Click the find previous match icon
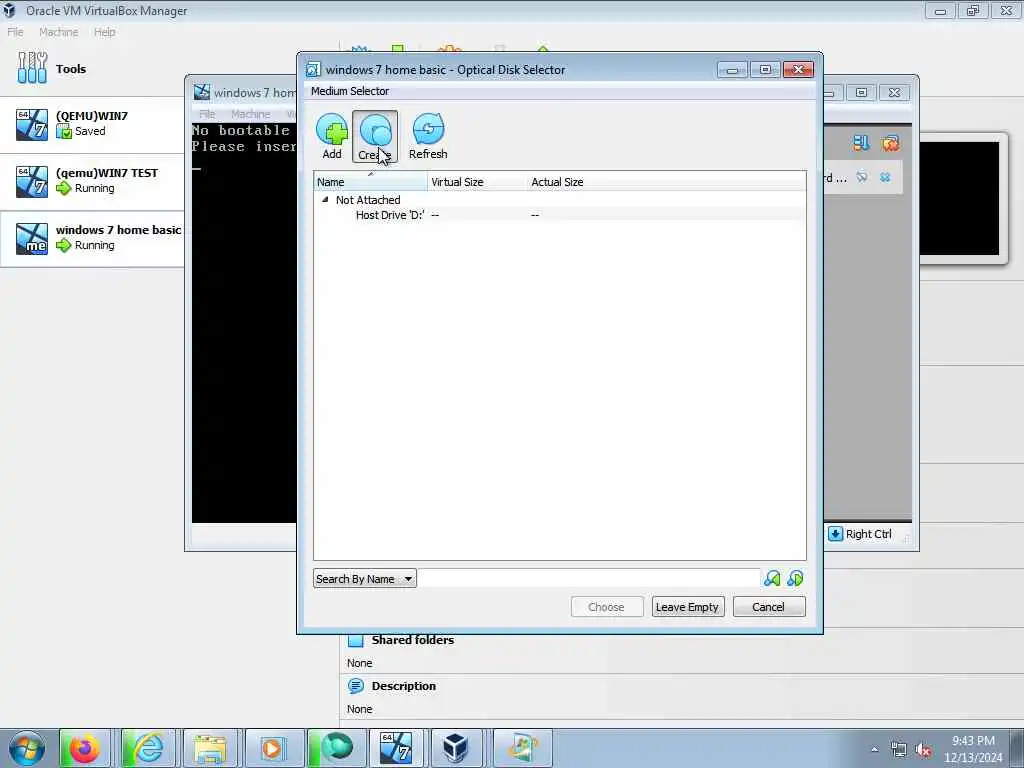The height and width of the screenshot is (768, 1024). click(772, 579)
